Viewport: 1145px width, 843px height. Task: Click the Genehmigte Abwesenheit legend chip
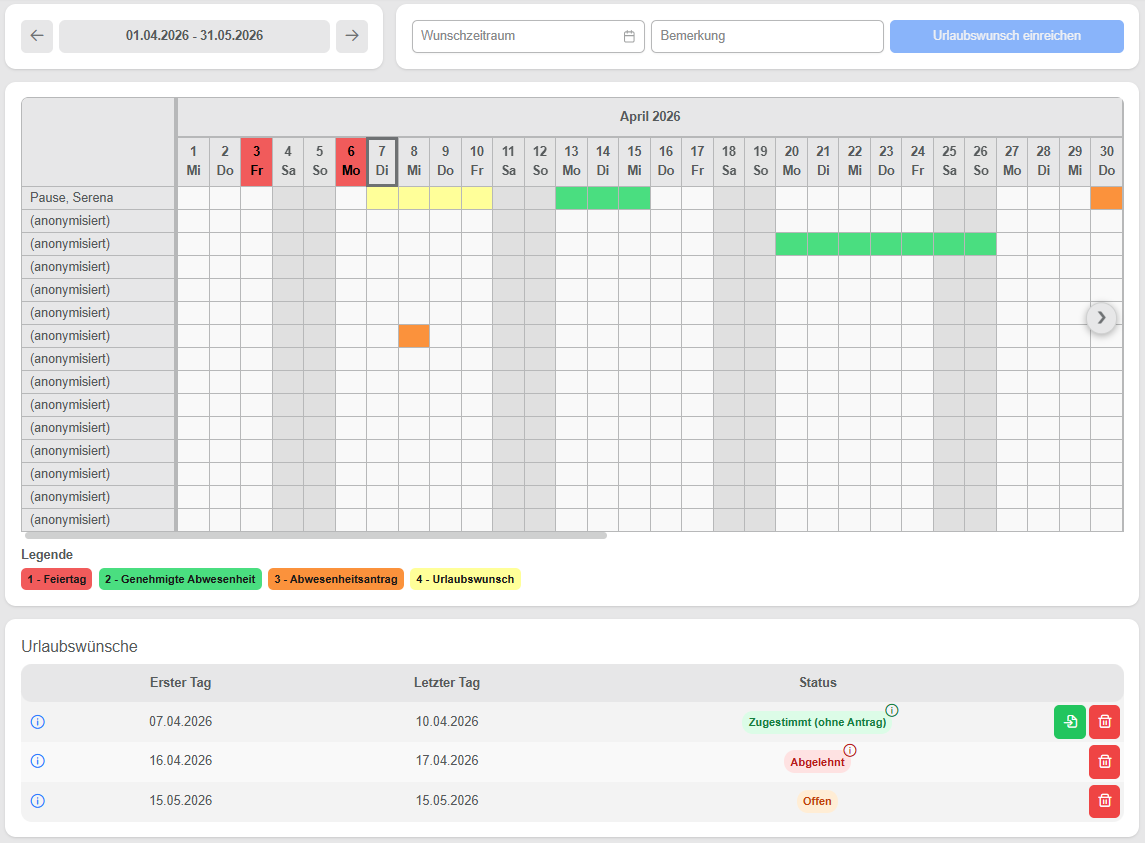[180, 579]
